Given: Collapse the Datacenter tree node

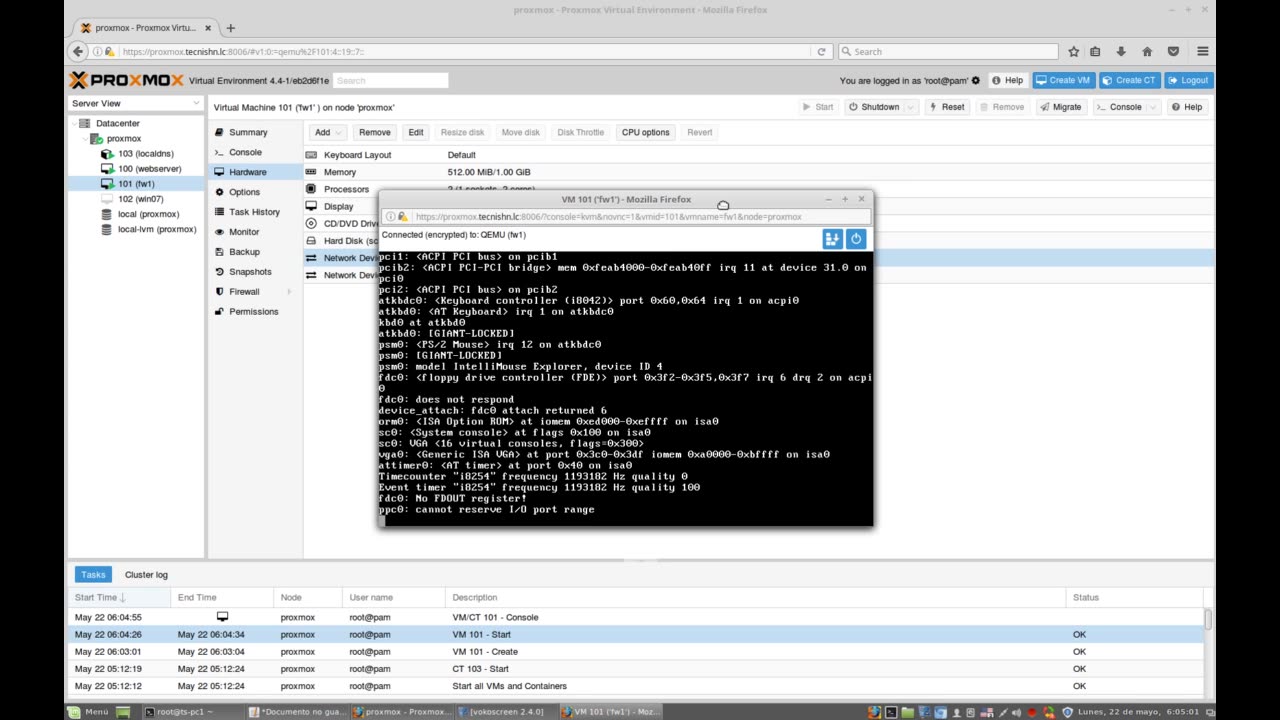Looking at the screenshot, I should (74, 123).
